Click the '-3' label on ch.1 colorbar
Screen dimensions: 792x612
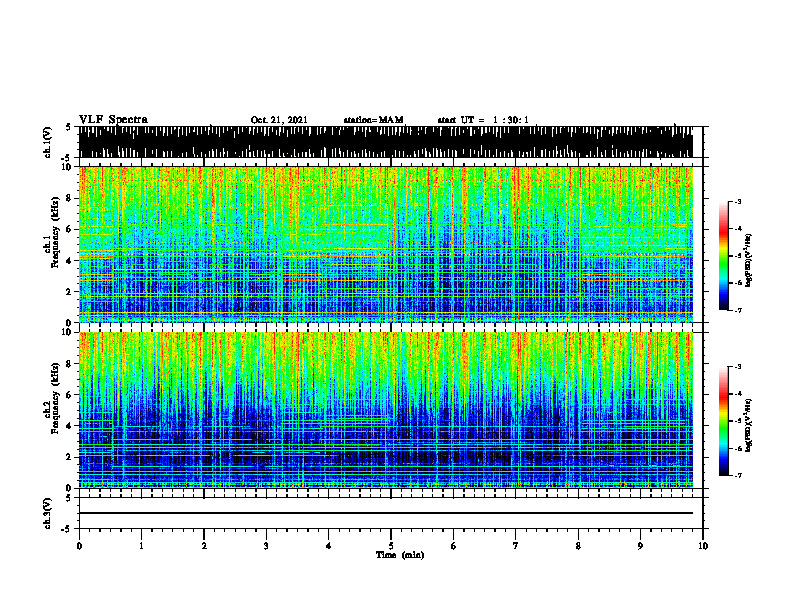(738, 201)
